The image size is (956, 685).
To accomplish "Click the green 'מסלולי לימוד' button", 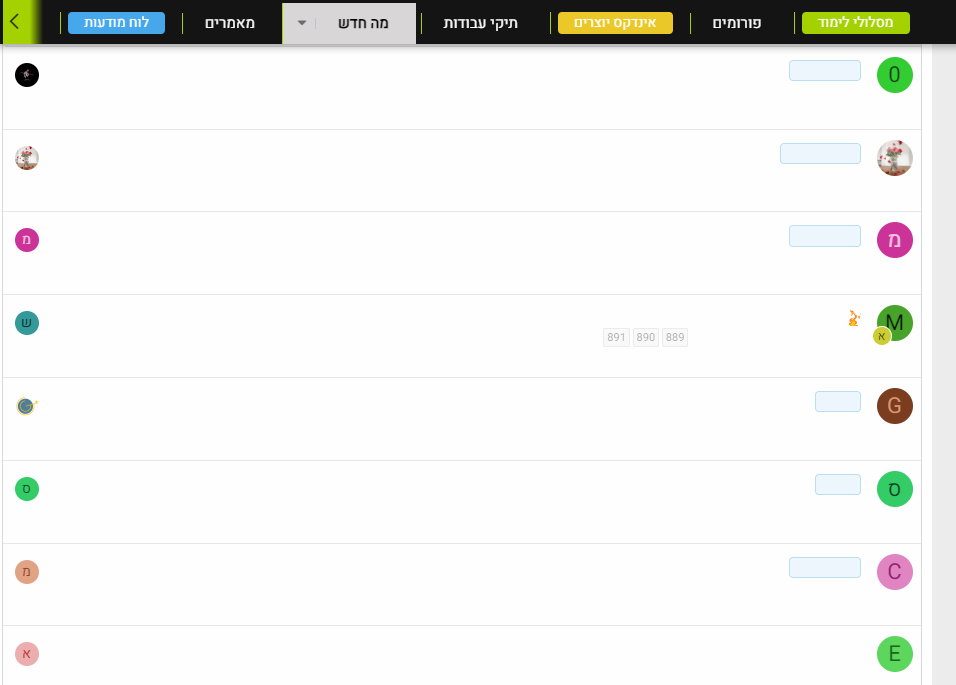I will pos(855,23).
